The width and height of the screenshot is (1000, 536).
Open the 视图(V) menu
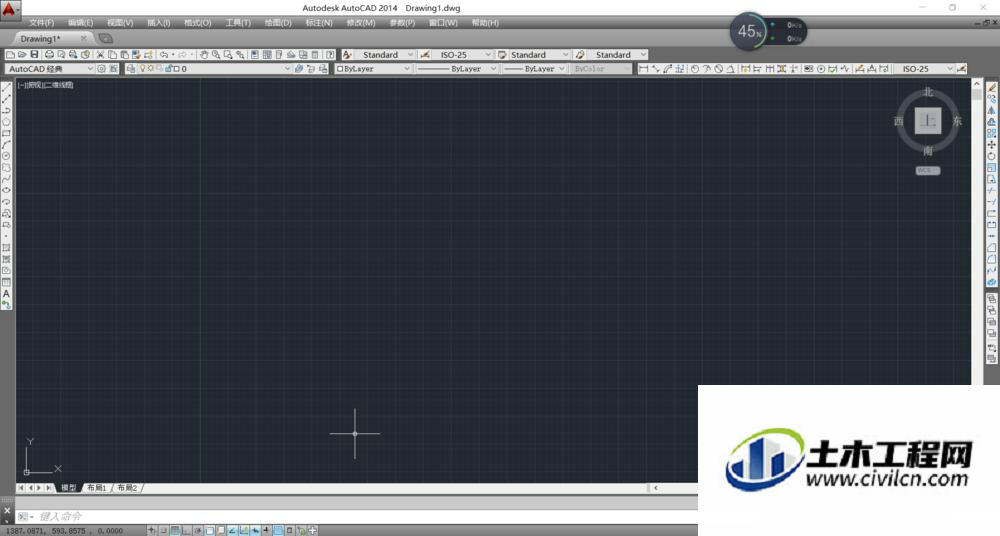click(x=120, y=23)
